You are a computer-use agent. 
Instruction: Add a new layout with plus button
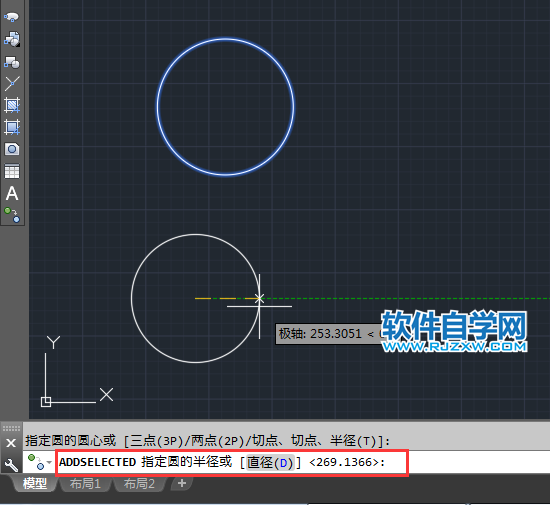coord(182,483)
